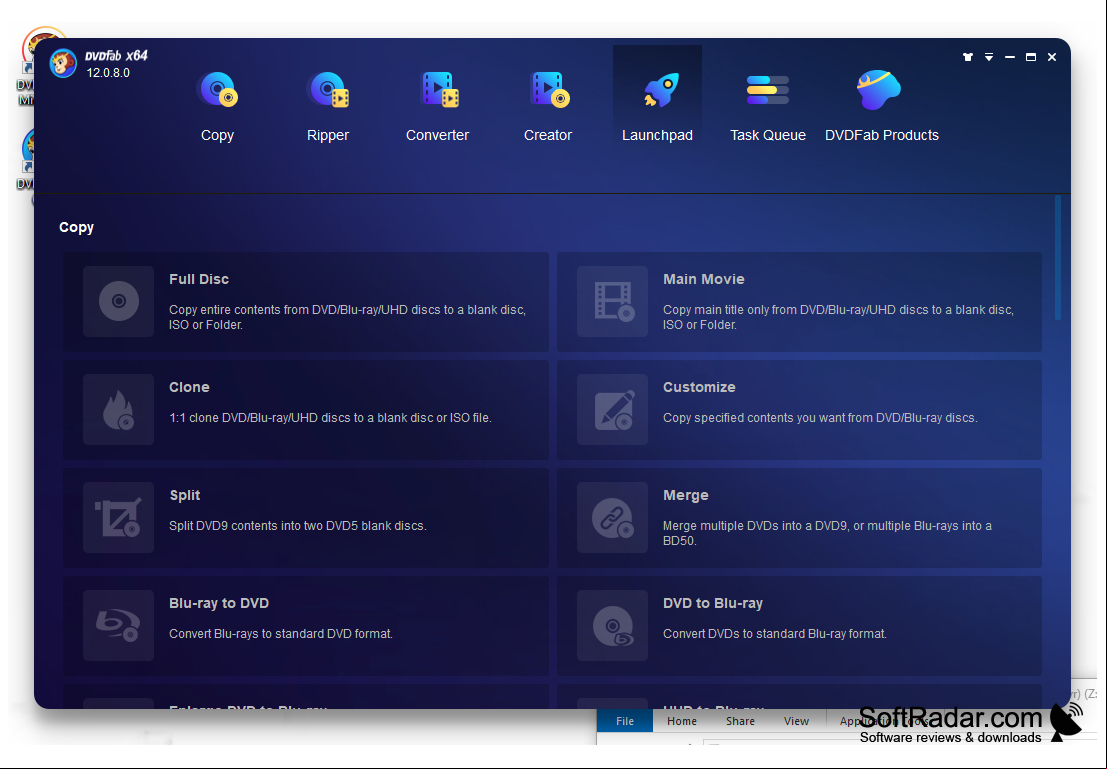
Task: Select the Customize copy mode
Action: click(x=799, y=410)
